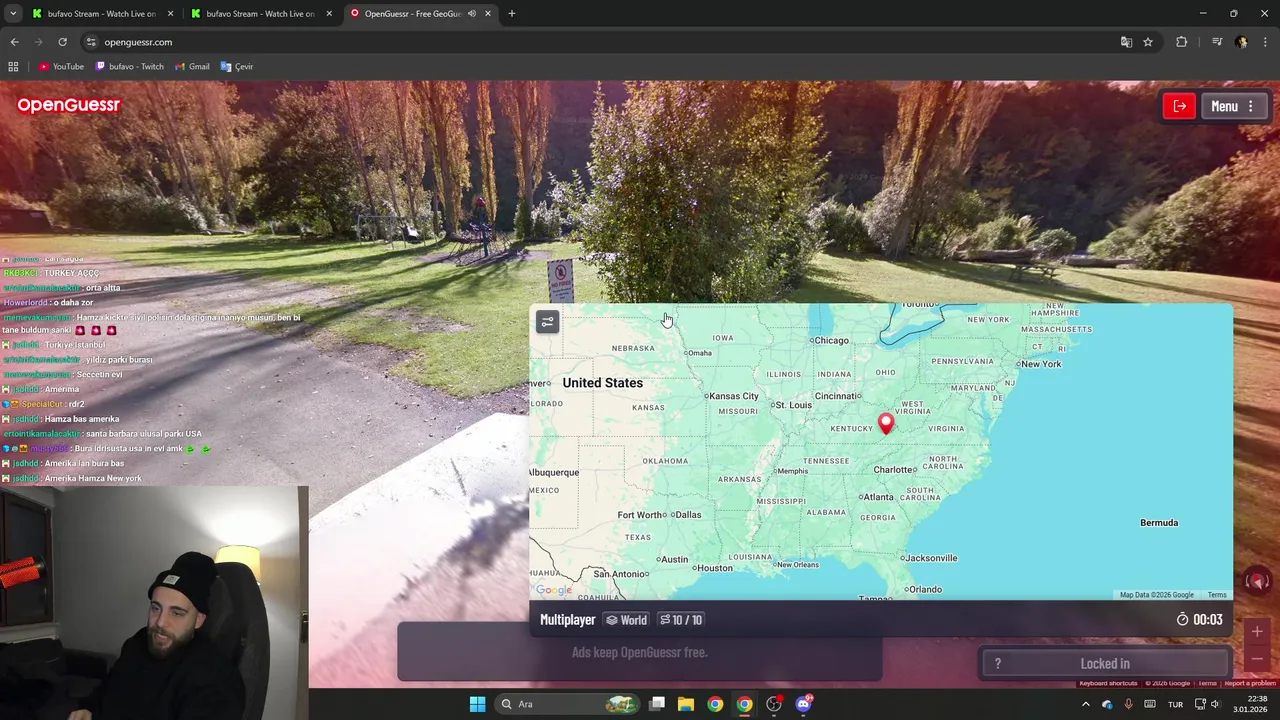Select the OpenGuessr browser tab
The height and width of the screenshot is (720, 1280).
click(x=410, y=13)
